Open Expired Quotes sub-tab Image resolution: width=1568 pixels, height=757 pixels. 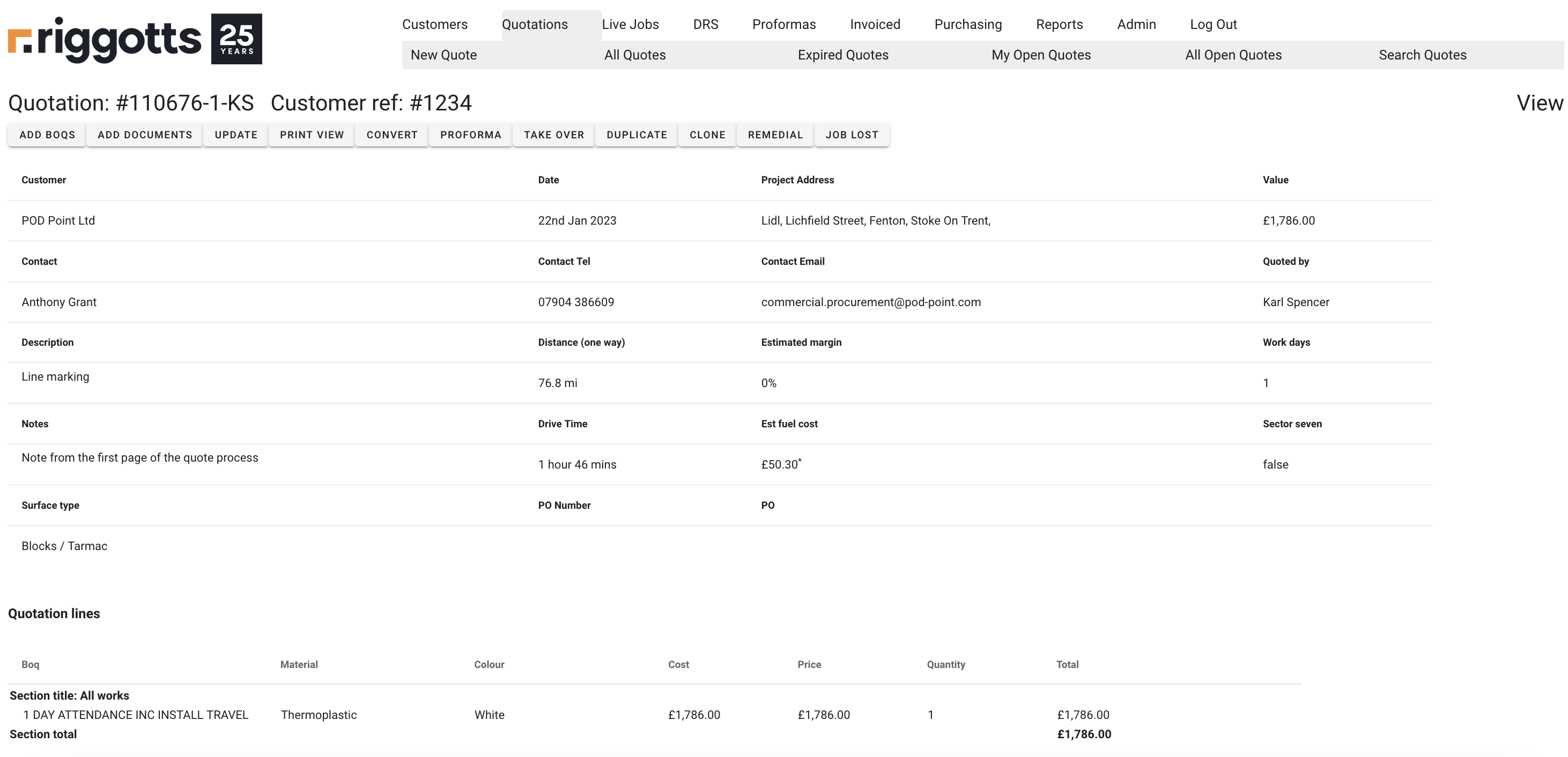point(842,55)
